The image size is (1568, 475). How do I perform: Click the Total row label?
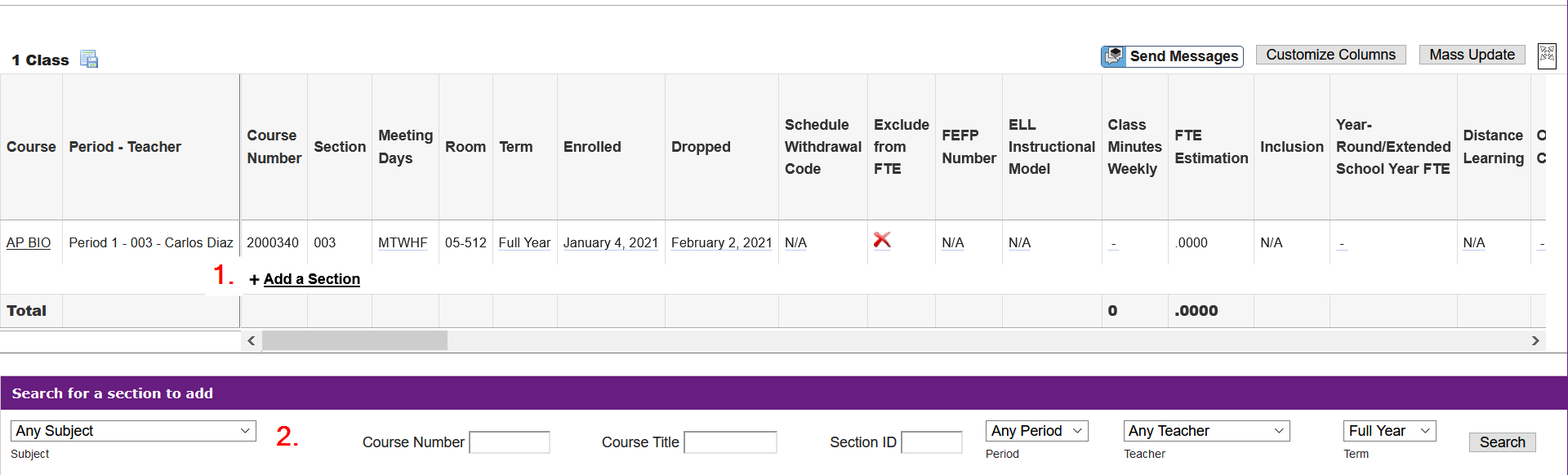tap(26, 310)
